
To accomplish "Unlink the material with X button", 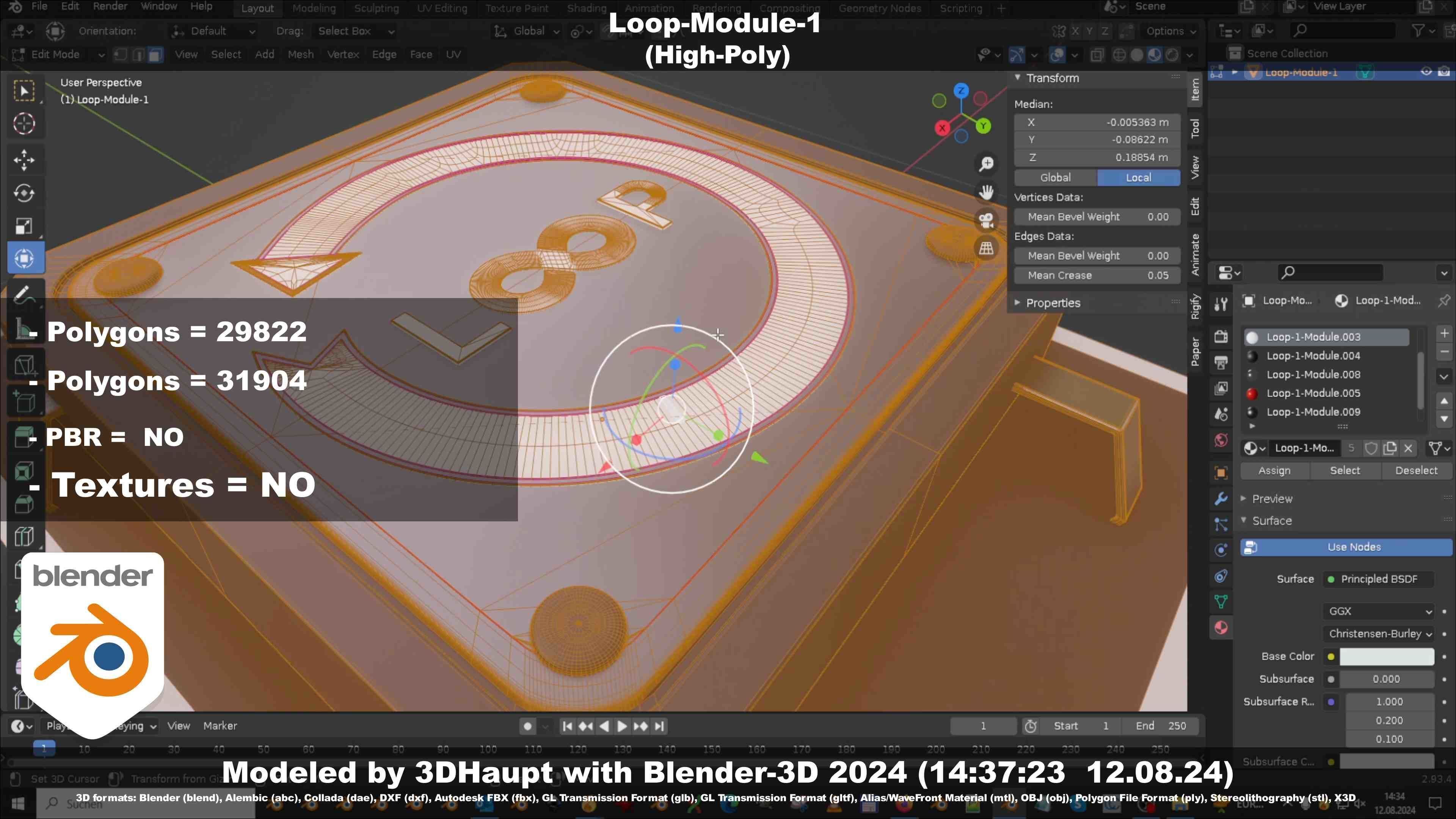I will (1408, 448).
